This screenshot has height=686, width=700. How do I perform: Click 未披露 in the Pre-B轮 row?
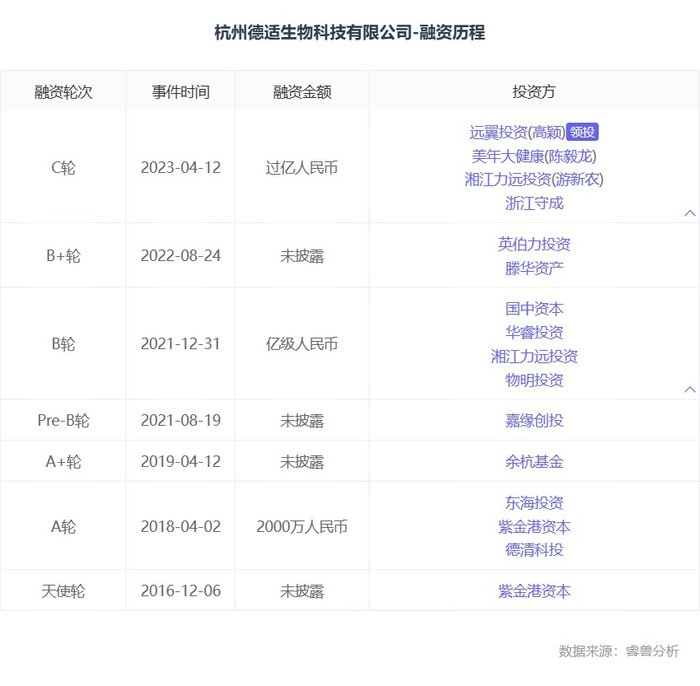[x=302, y=420]
